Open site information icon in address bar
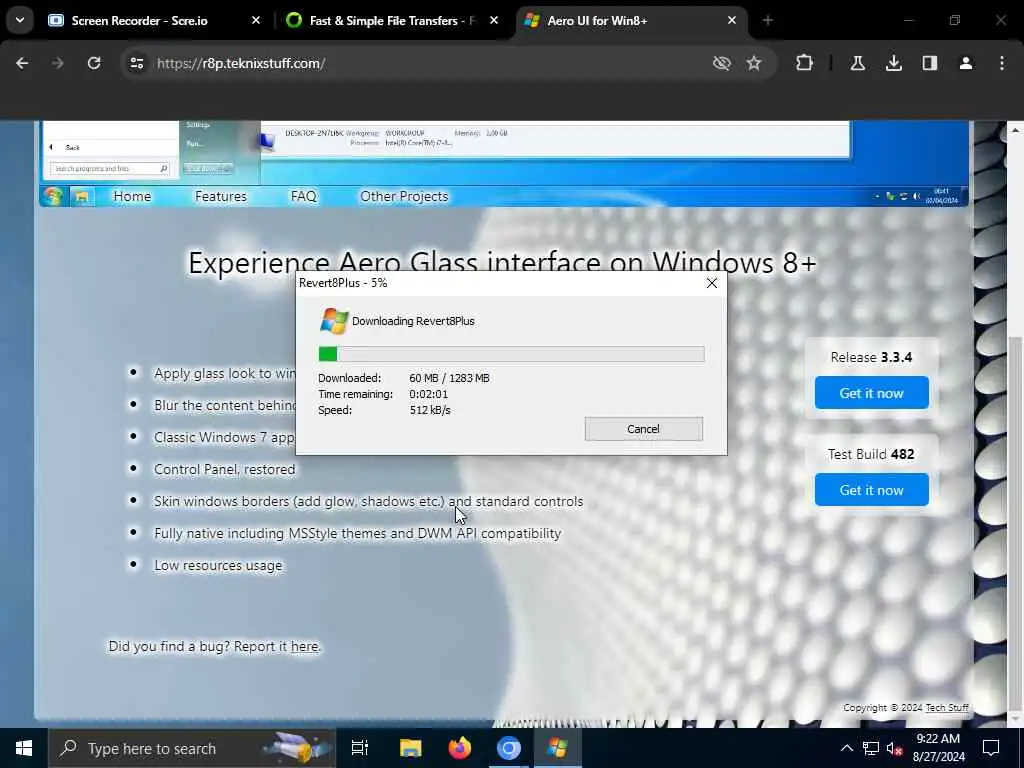Viewport: 1024px width, 768px height. coord(136,63)
